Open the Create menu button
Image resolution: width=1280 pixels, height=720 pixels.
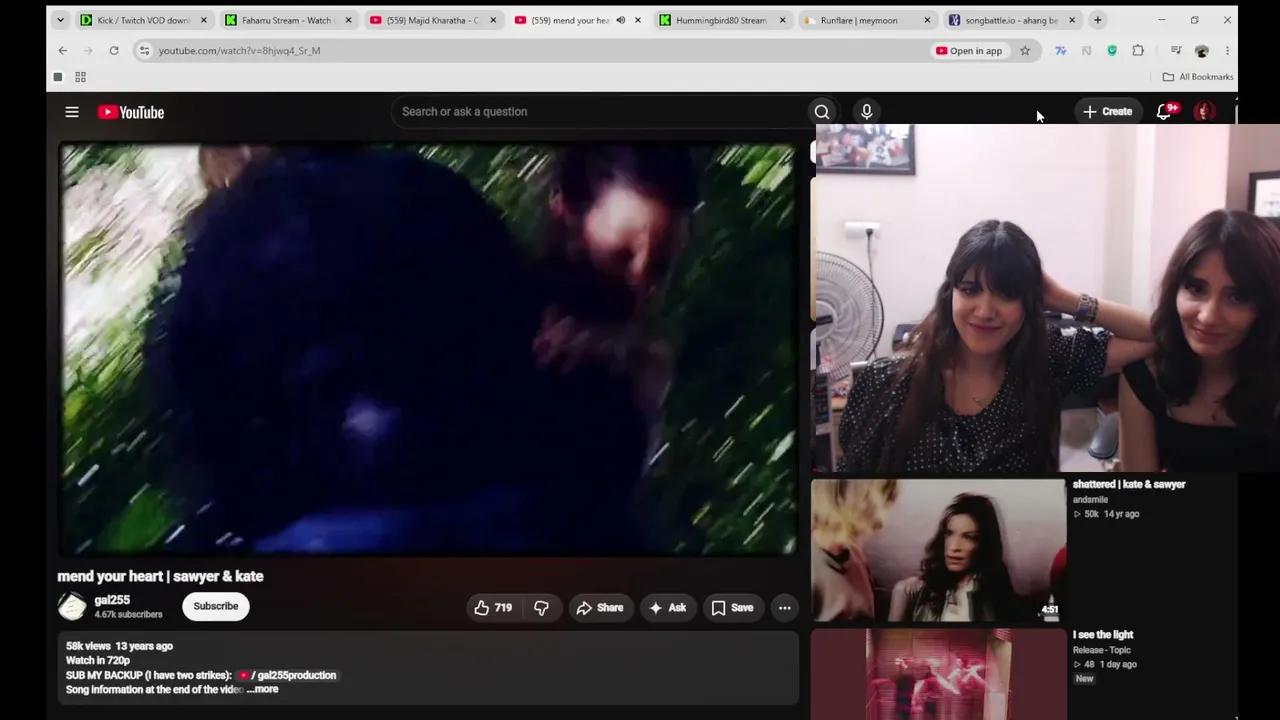1108,112
